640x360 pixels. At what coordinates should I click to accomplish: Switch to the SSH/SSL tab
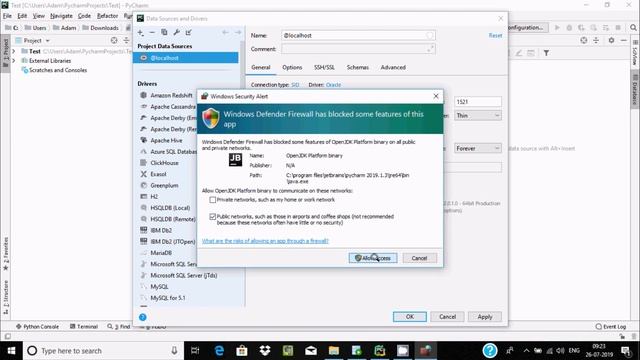(x=324, y=67)
